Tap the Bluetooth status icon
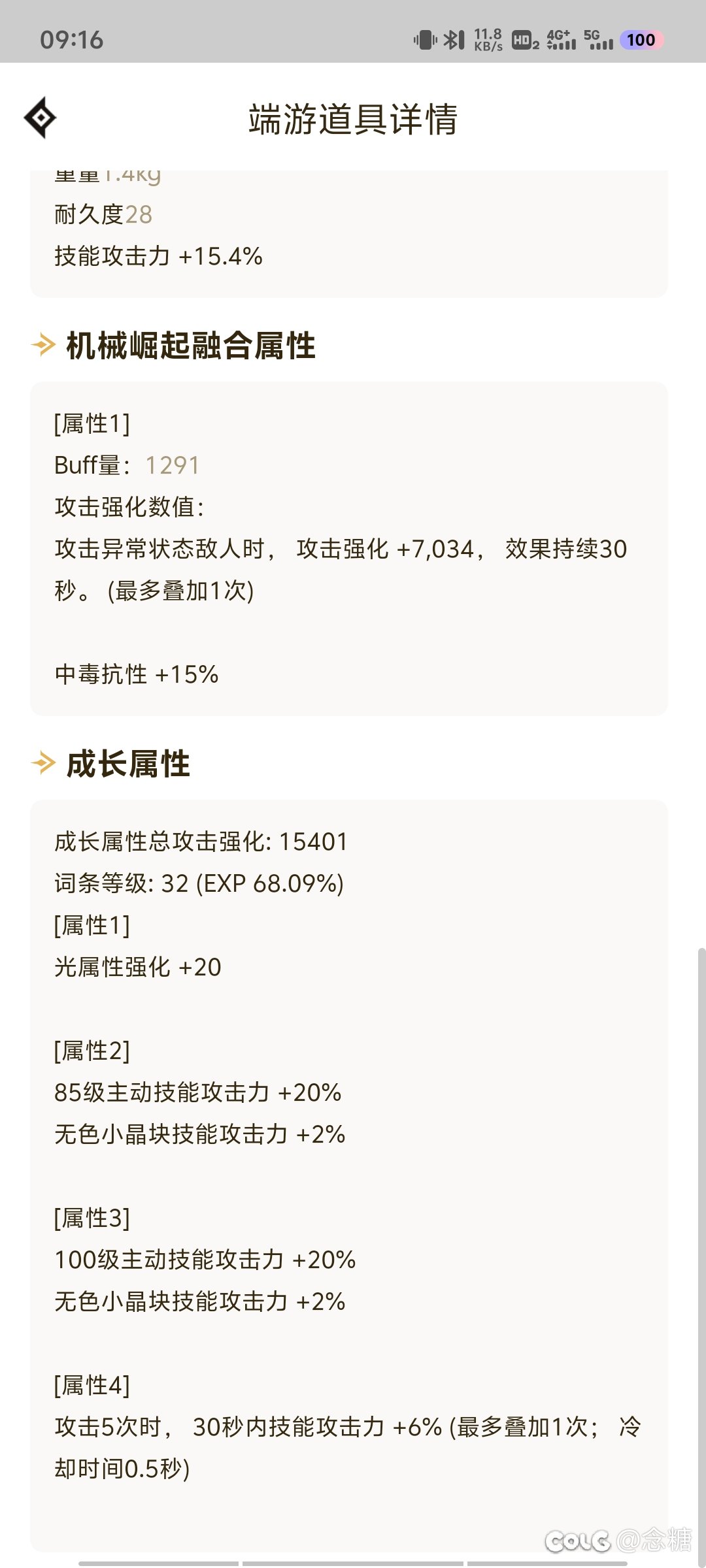The image size is (706, 1568). [x=454, y=40]
